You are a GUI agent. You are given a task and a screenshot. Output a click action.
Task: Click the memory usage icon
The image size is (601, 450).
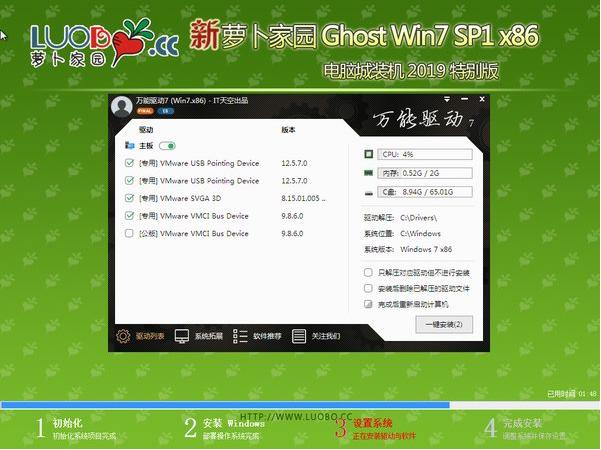368,173
